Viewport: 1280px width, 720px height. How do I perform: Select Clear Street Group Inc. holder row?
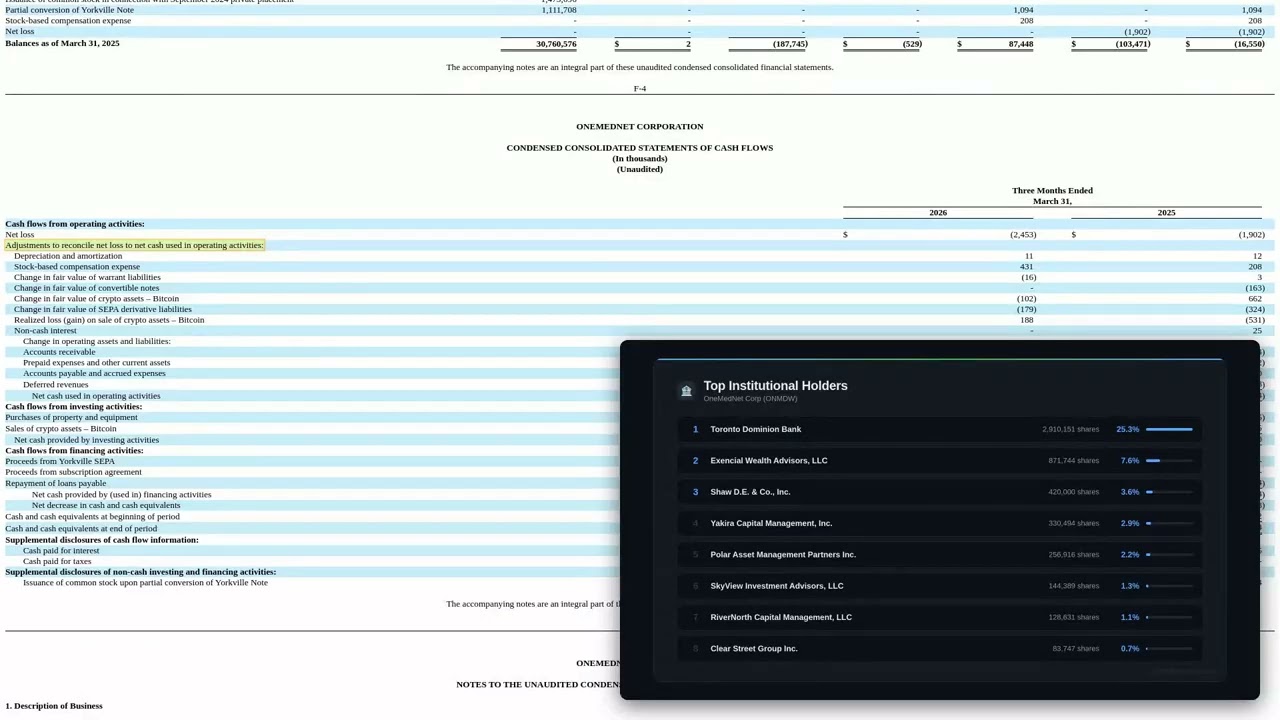point(939,649)
